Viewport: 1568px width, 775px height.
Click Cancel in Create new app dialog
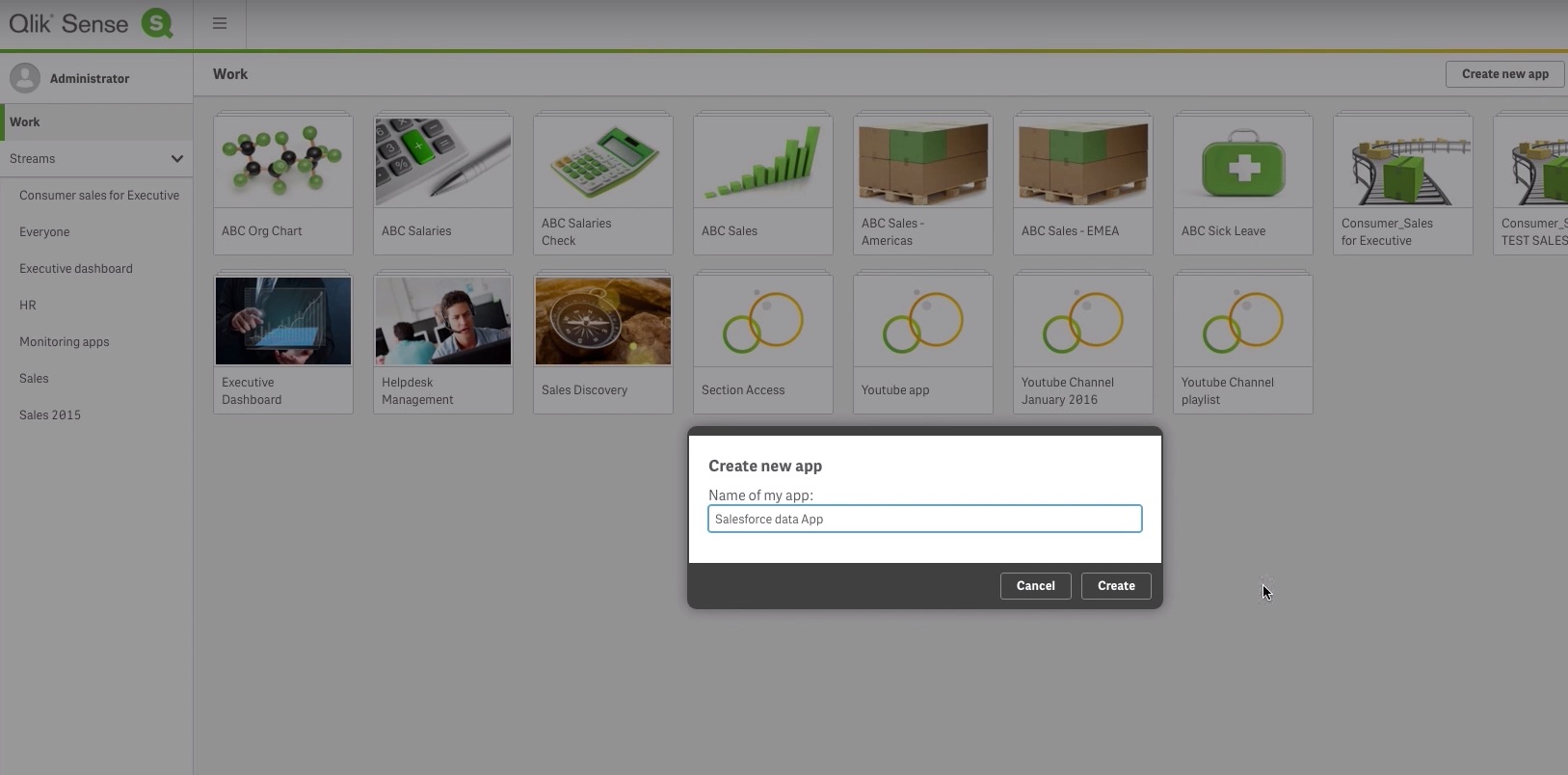pyautogui.click(x=1035, y=586)
